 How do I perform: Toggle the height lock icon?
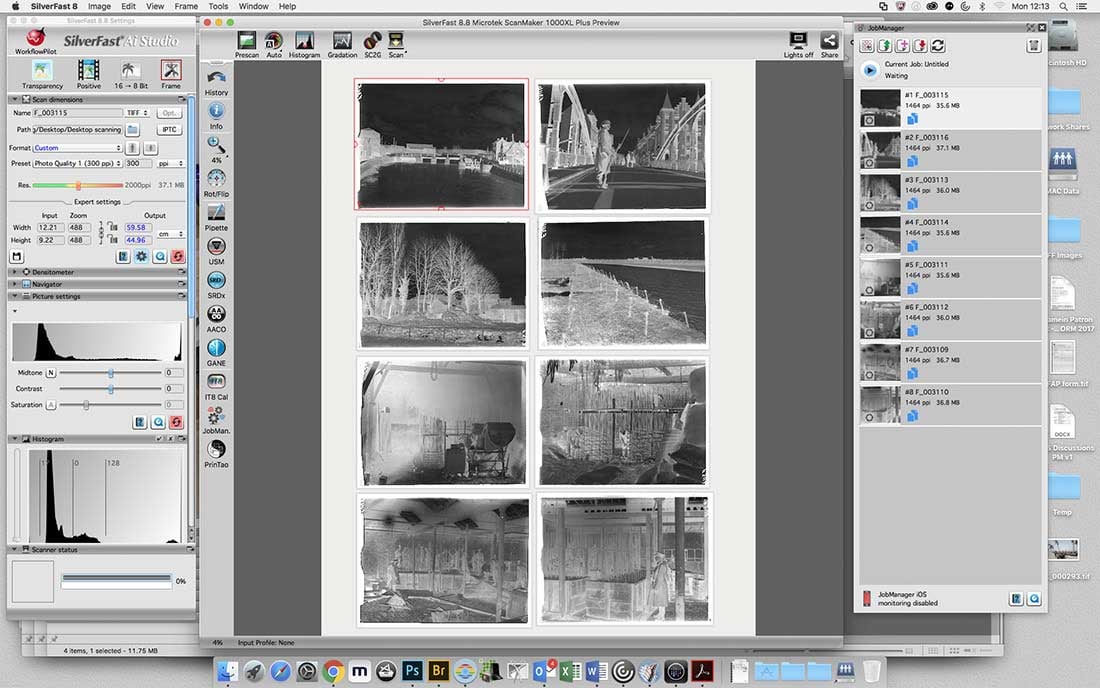point(113,240)
